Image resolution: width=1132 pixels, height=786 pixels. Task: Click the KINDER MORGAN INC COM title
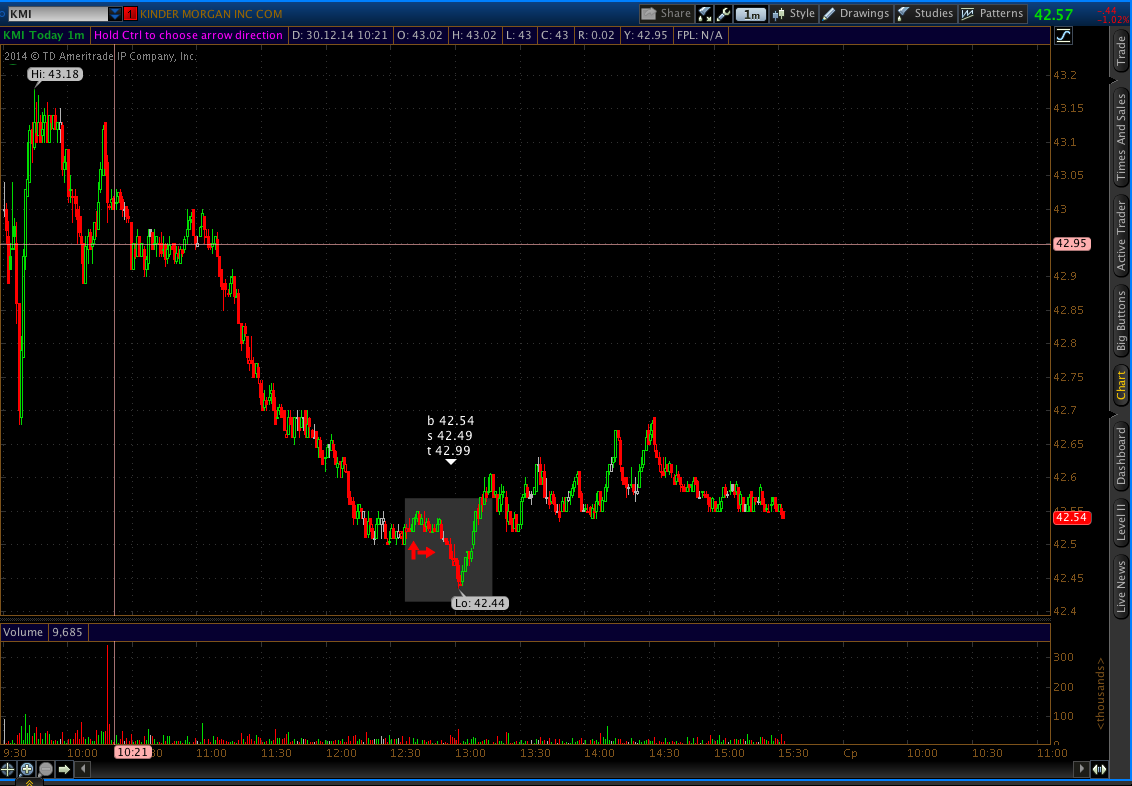(212, 14)
